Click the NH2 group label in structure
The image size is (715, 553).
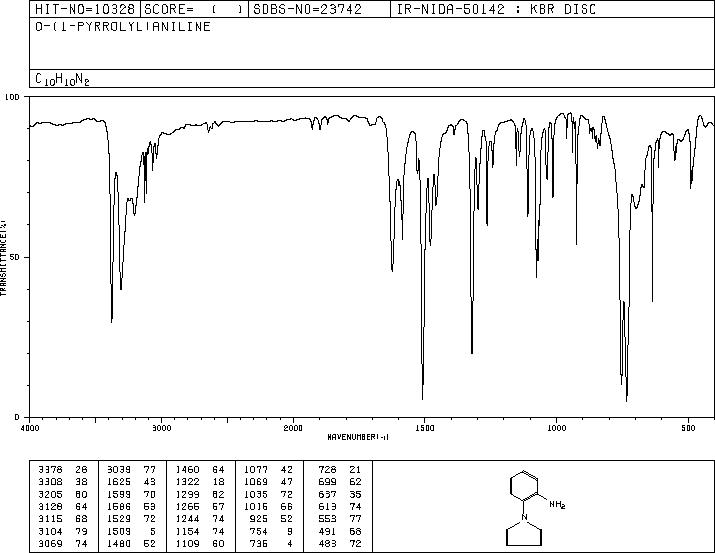[x=557, y=505]
